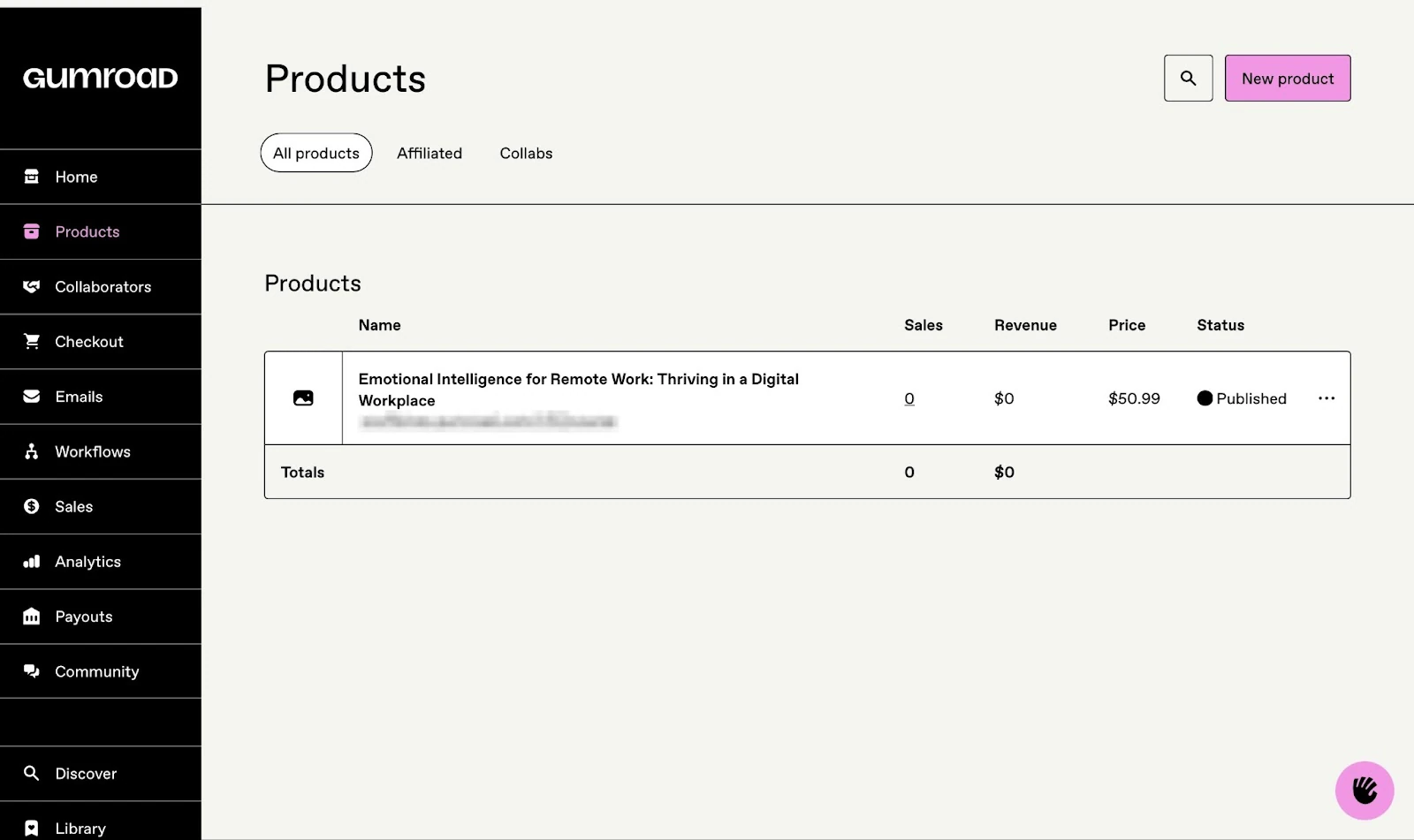Sort by the Status column header

point(1220,325)
